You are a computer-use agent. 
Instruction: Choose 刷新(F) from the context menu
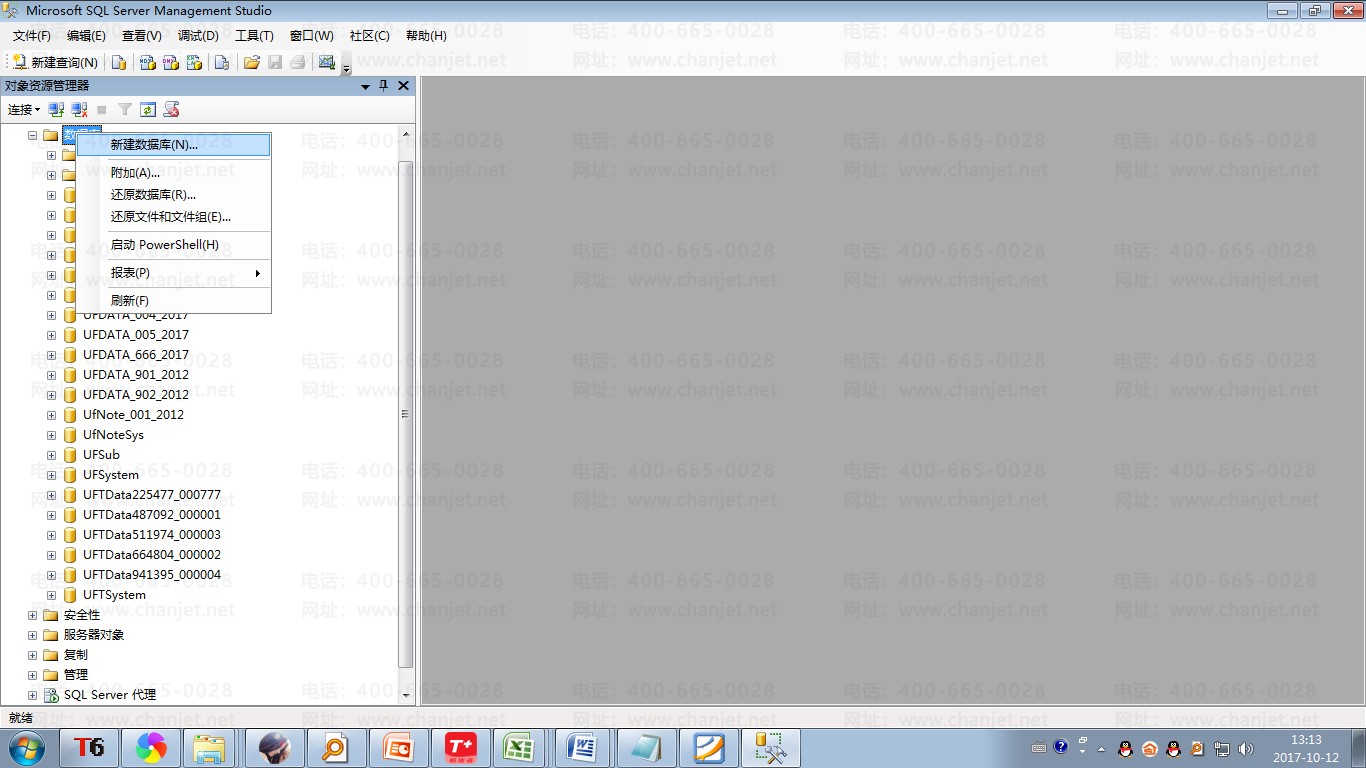tap(174, 301)
